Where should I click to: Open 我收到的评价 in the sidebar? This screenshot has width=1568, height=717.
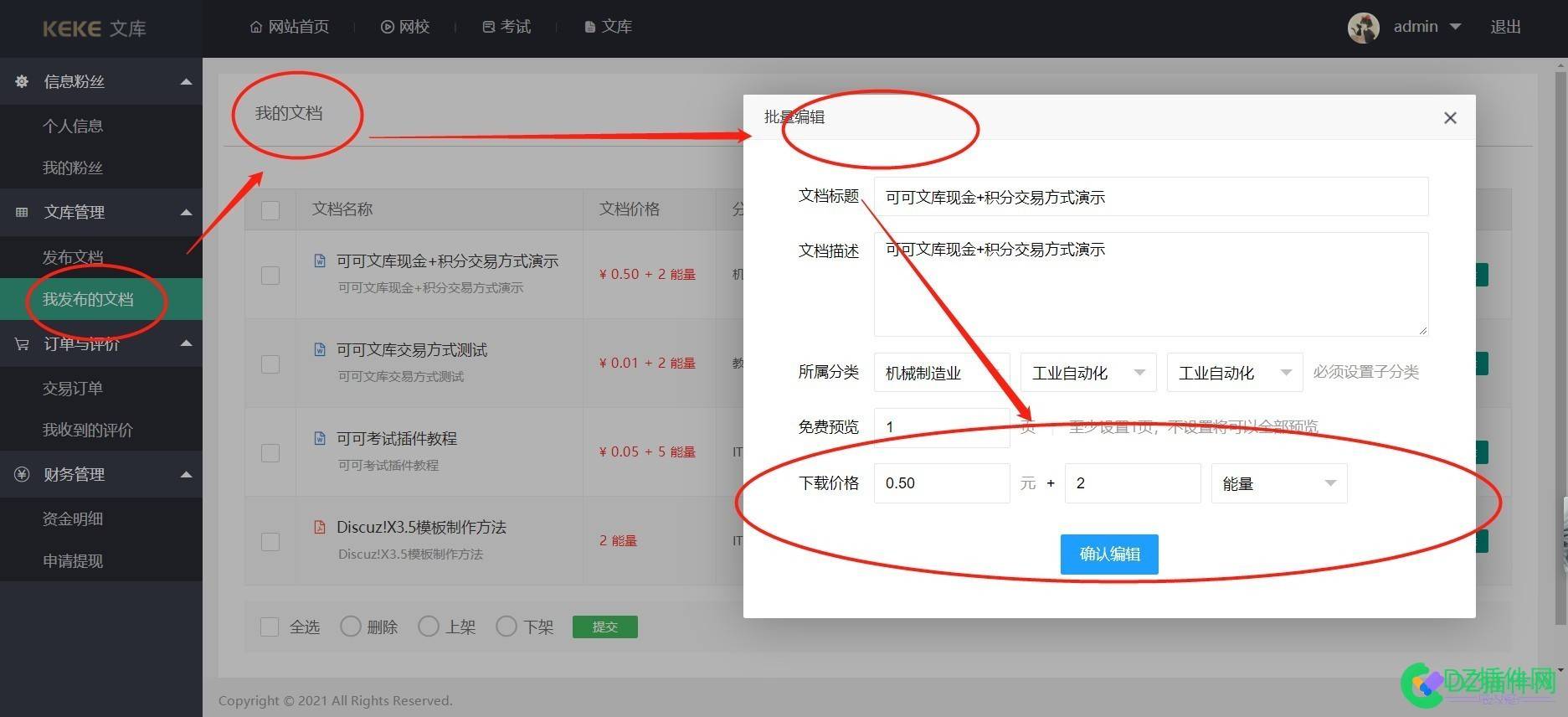pyautogui.click(x=88, y=430)
